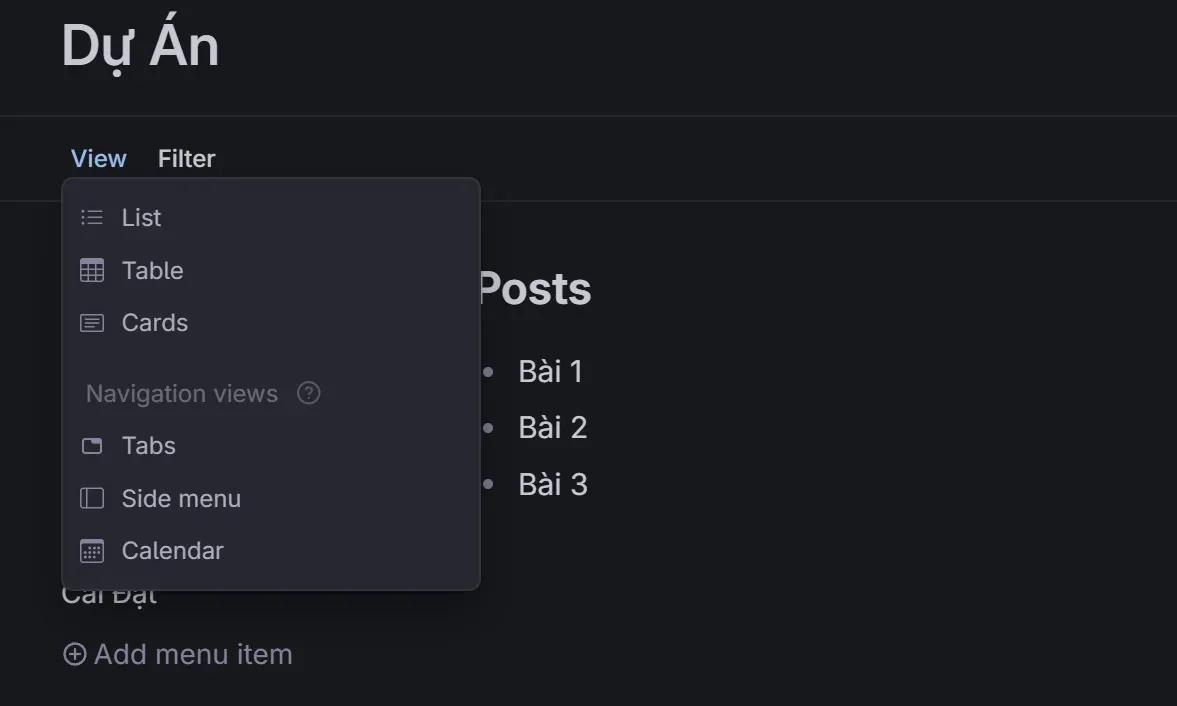Click the Calendar view icon
This screenshot has width=1177, height=706.
(92, 551)
